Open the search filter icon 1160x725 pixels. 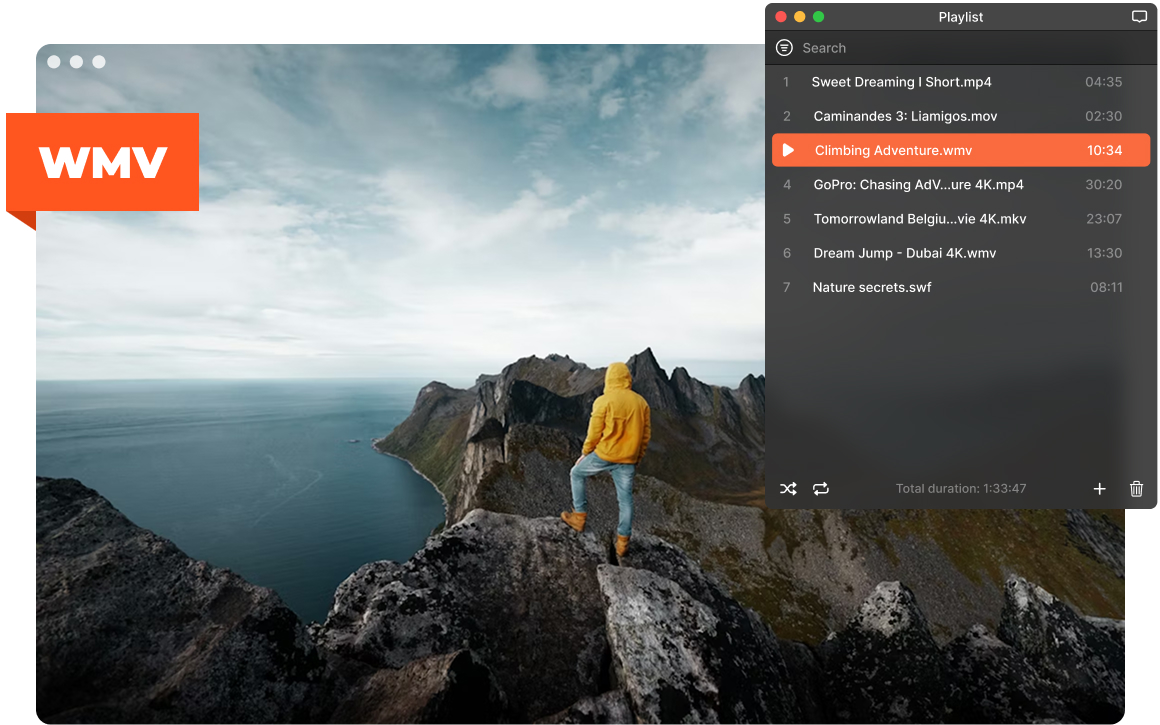(784, 48)
